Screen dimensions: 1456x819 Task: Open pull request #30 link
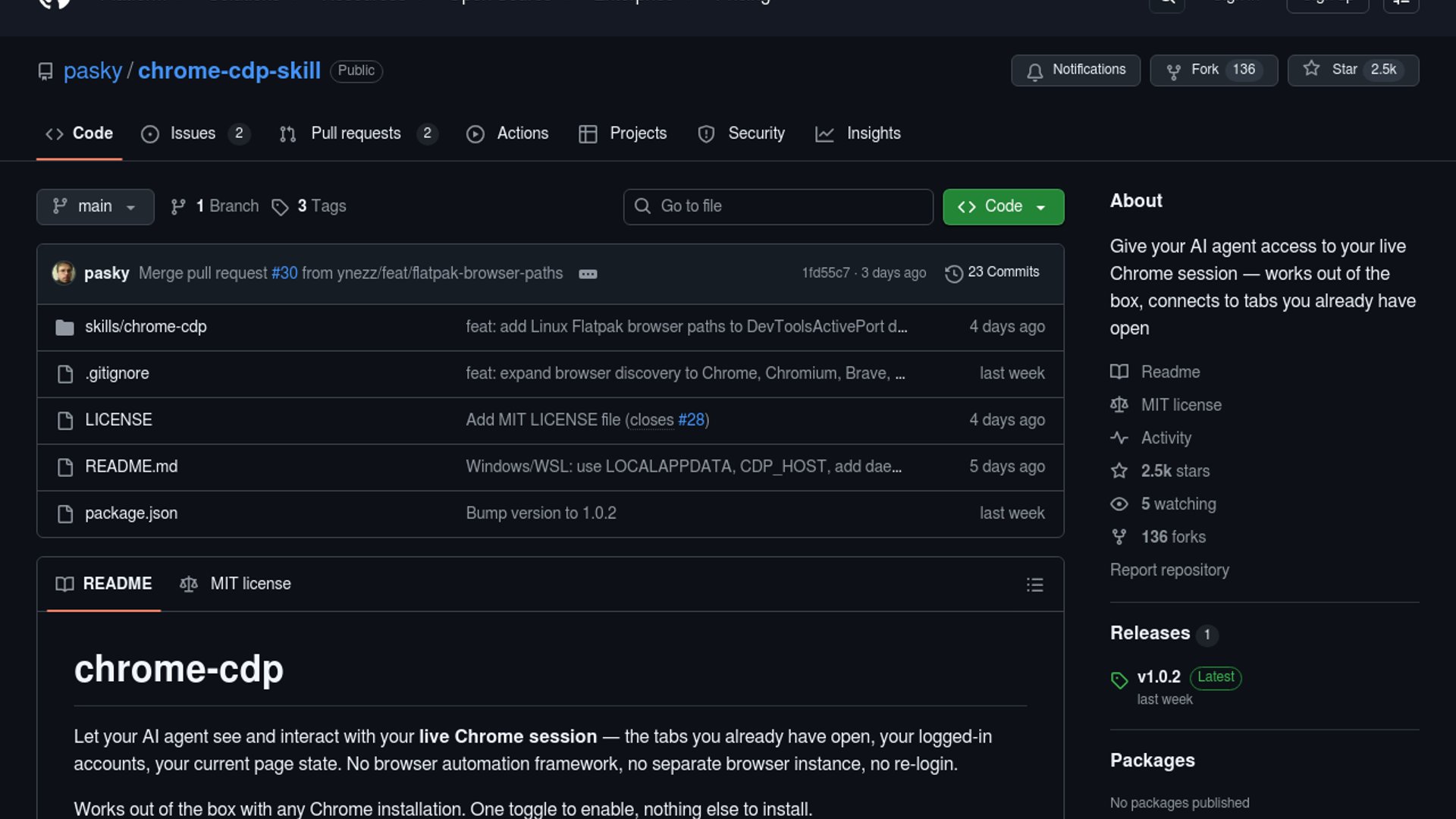point(284,273)
